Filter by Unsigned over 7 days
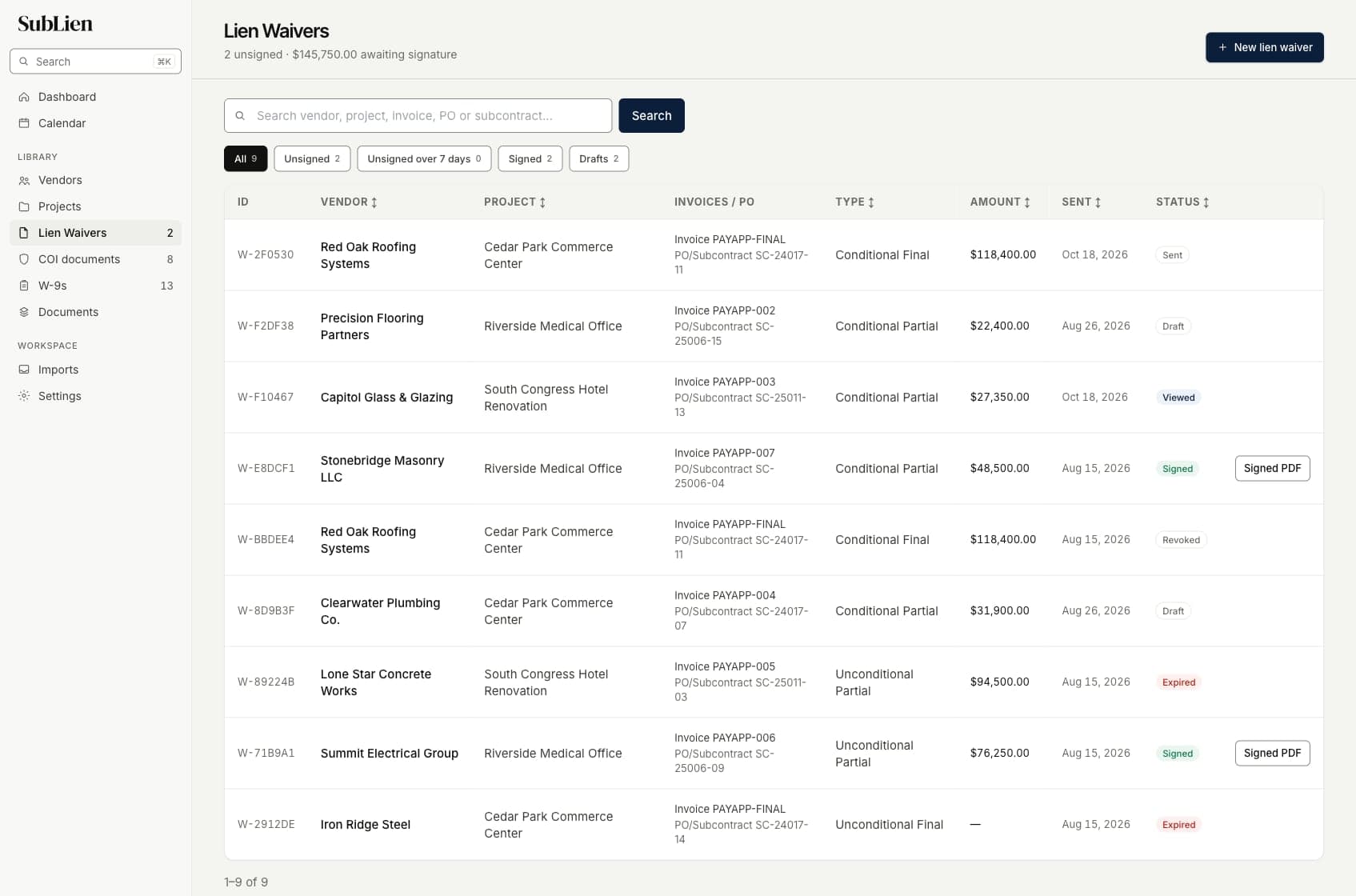Image resolution: width=1356 pixels, height=896 pixels. click(x=424, y=158)
